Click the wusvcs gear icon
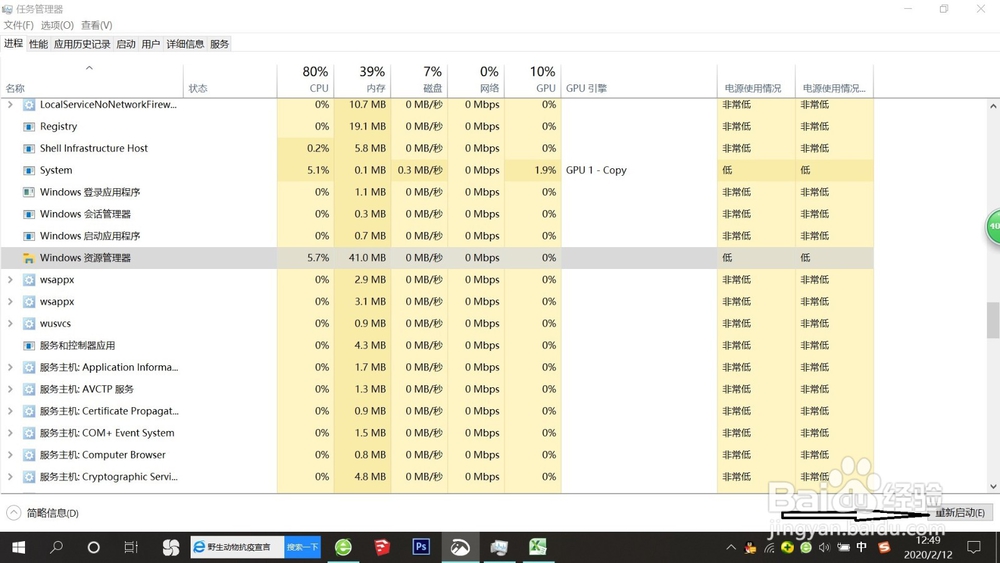This screenshot has width=1000, height=563. (29, 323)
